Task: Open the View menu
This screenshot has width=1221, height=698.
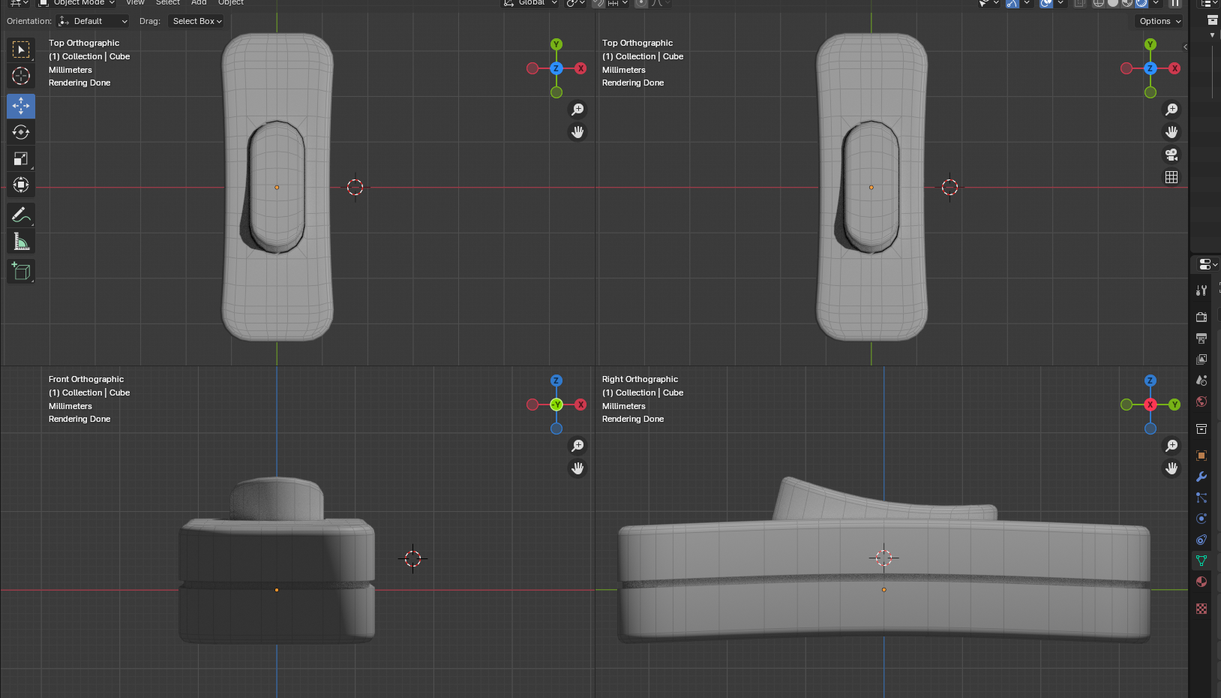Action: click(x=135, y=3)
